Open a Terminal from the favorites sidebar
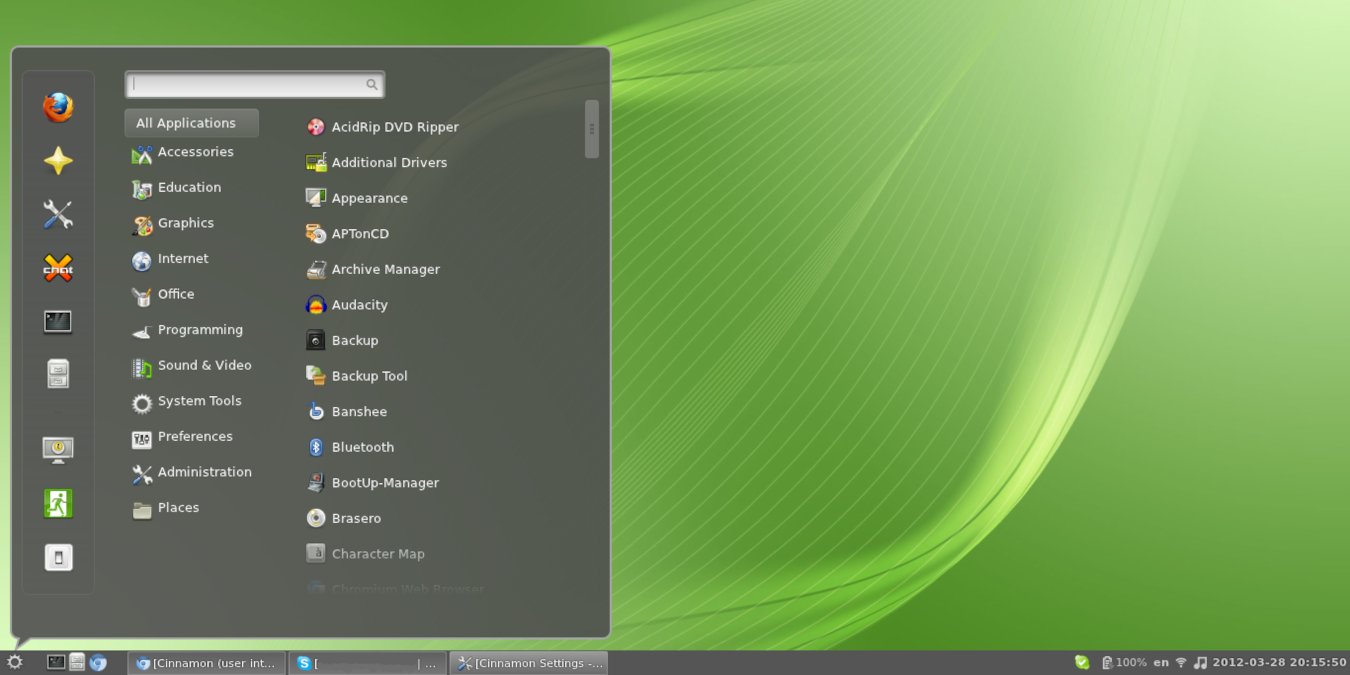1350x675 pixels. (x=57, y=322)
